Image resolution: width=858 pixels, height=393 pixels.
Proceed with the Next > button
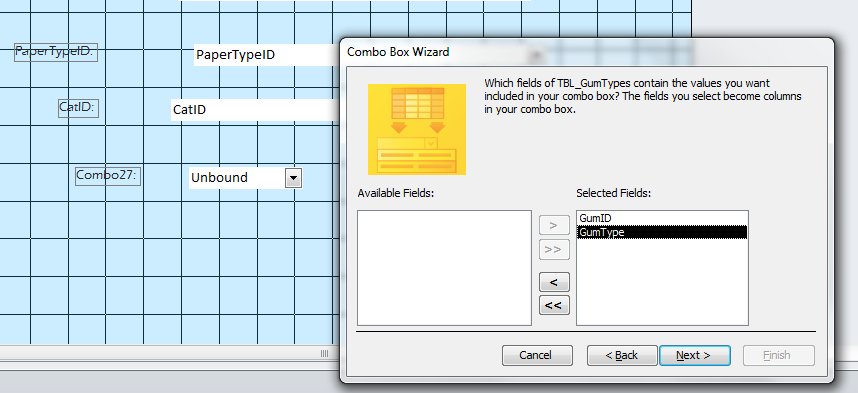[x=694, y=355]
